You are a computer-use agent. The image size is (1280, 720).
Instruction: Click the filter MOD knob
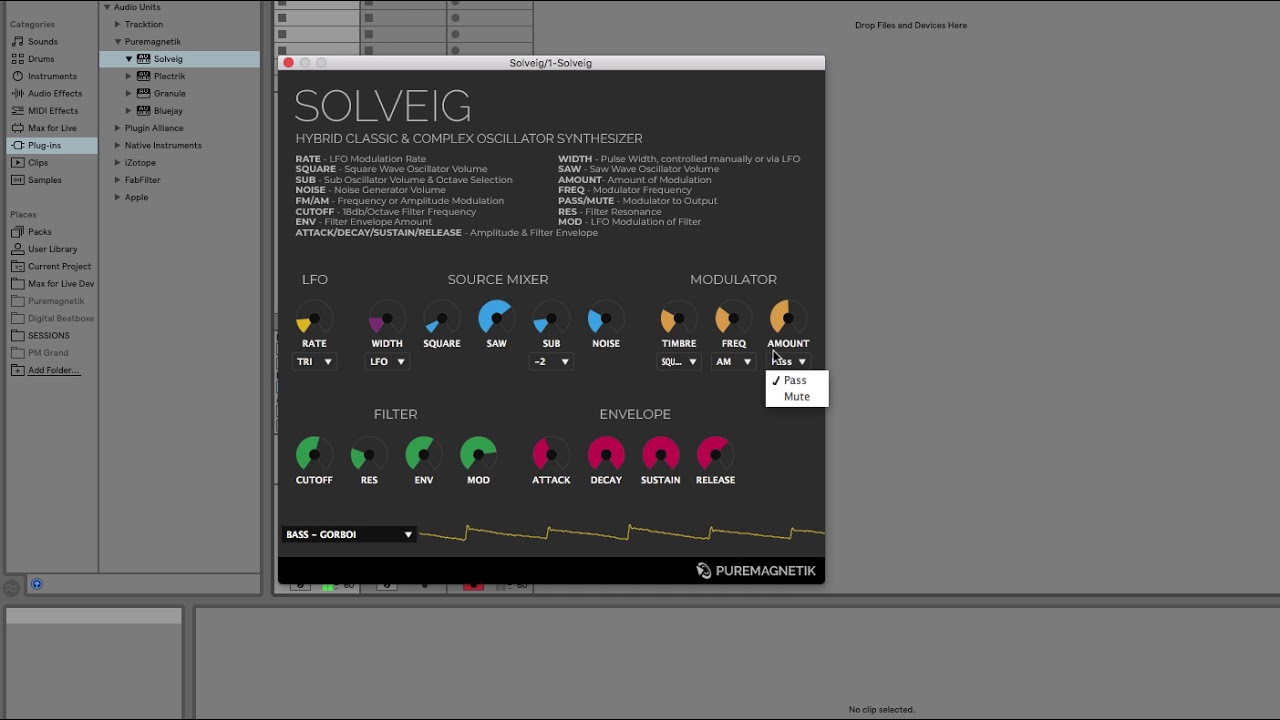(x=478, y=454)
